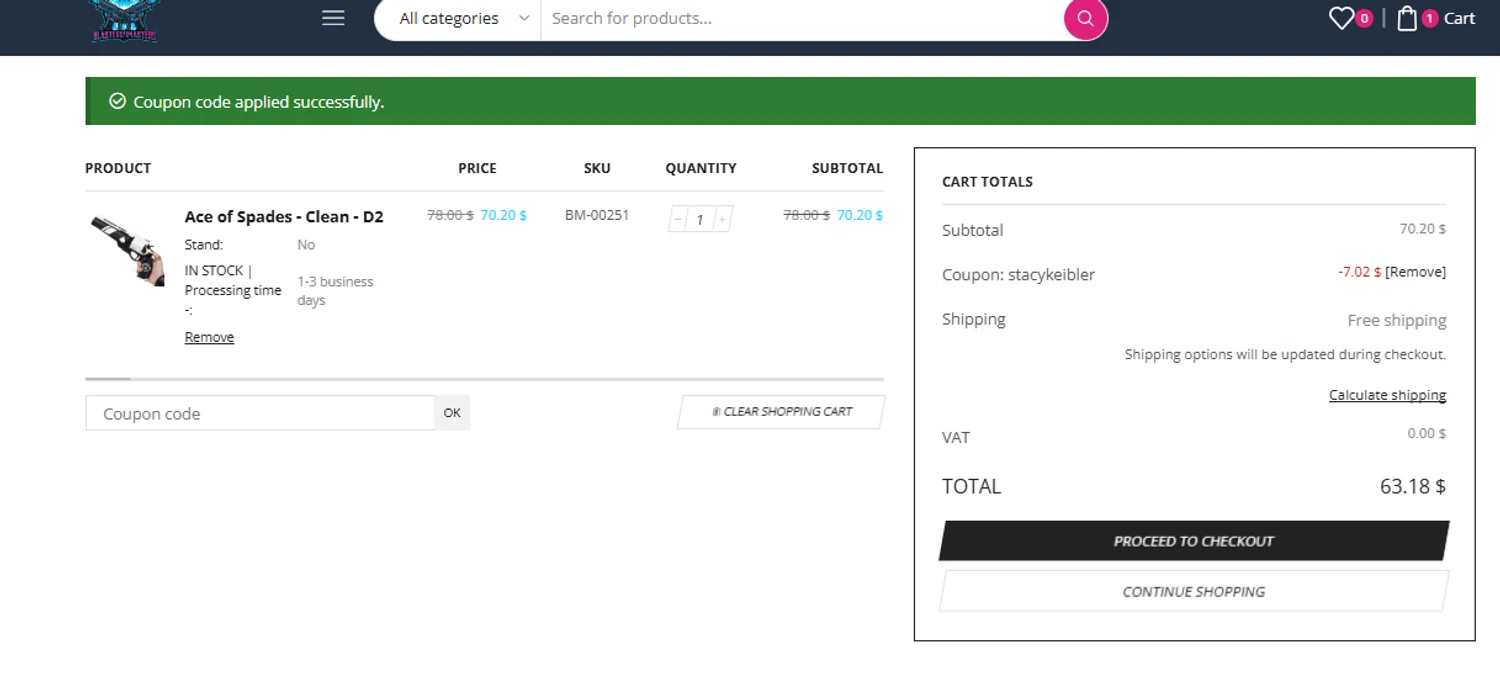Click the Coupon code input field
The height and width of the screenshot is (678, 1500).
260,413
